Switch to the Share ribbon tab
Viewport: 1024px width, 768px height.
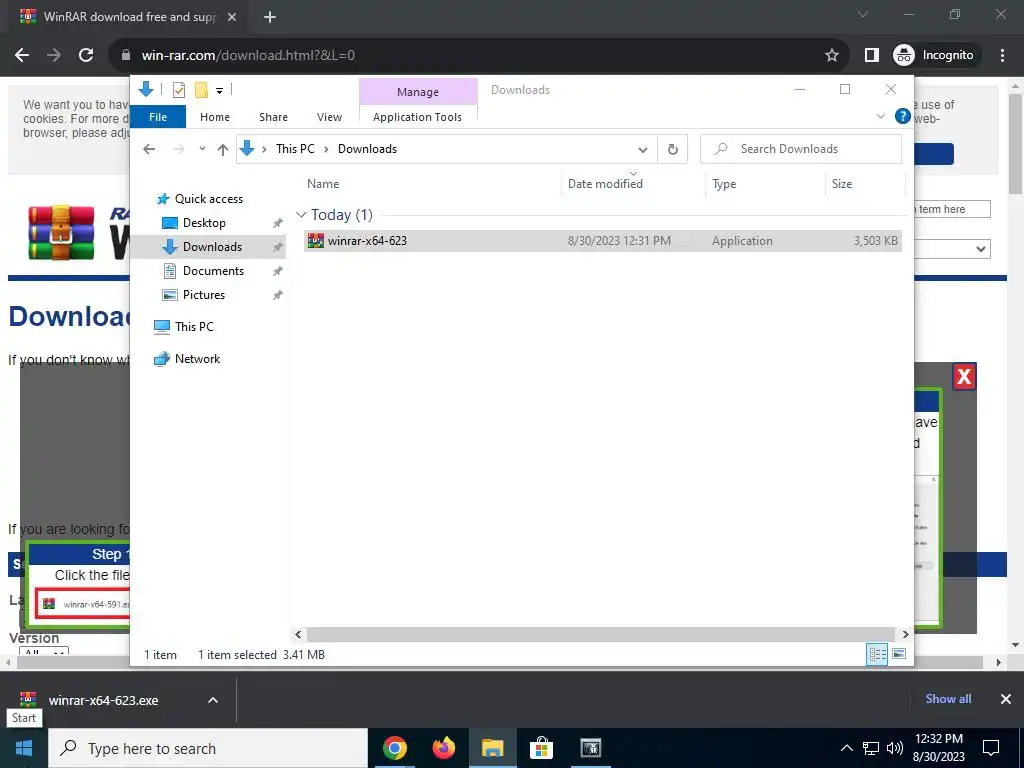273,117
